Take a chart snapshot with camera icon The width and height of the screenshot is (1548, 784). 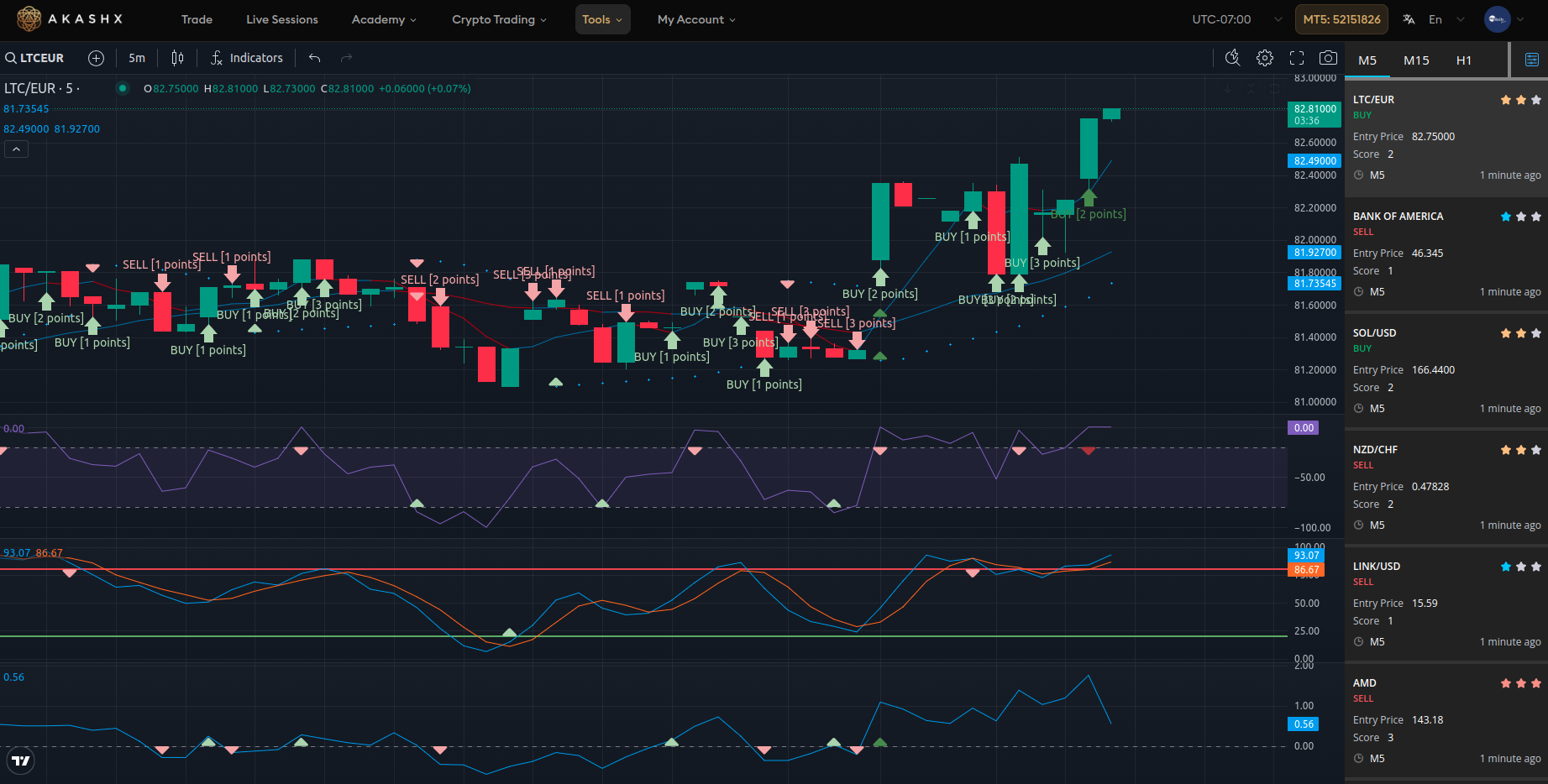(1328, 58)
